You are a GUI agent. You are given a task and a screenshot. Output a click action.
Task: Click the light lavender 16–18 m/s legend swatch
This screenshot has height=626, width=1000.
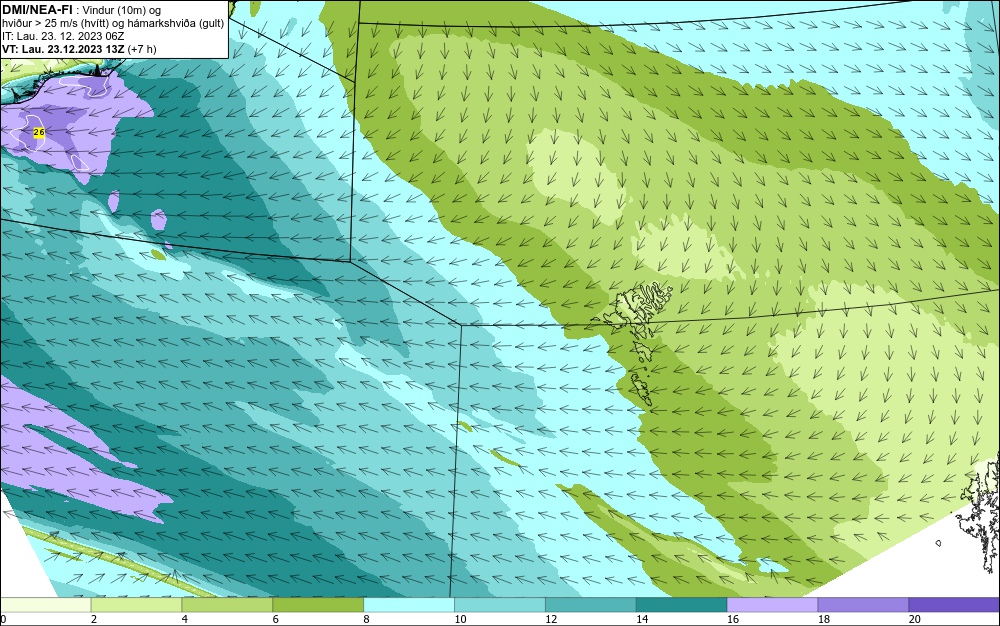point(772,605)
